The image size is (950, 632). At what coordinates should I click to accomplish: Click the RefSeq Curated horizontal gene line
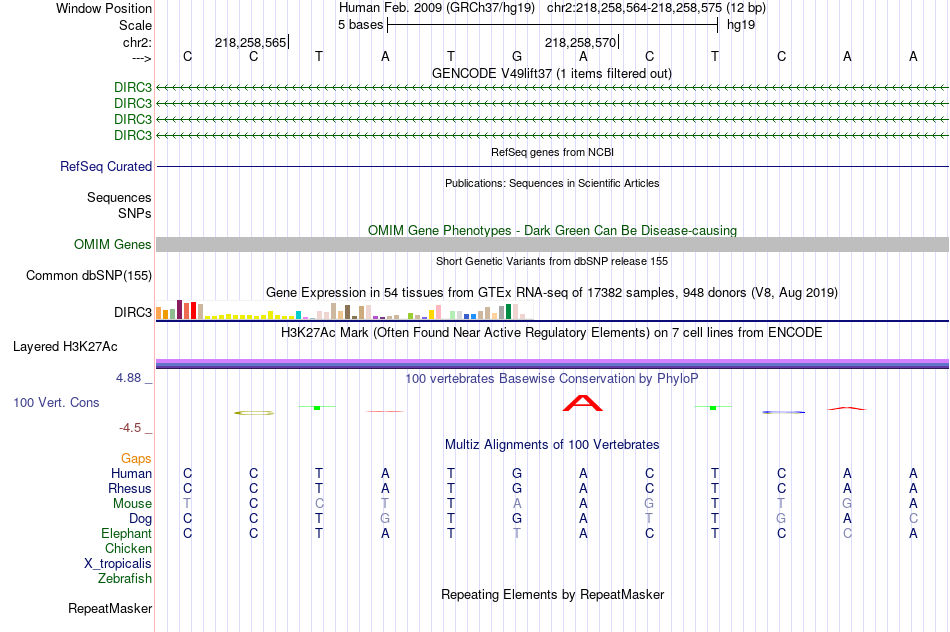pos(552,167)
